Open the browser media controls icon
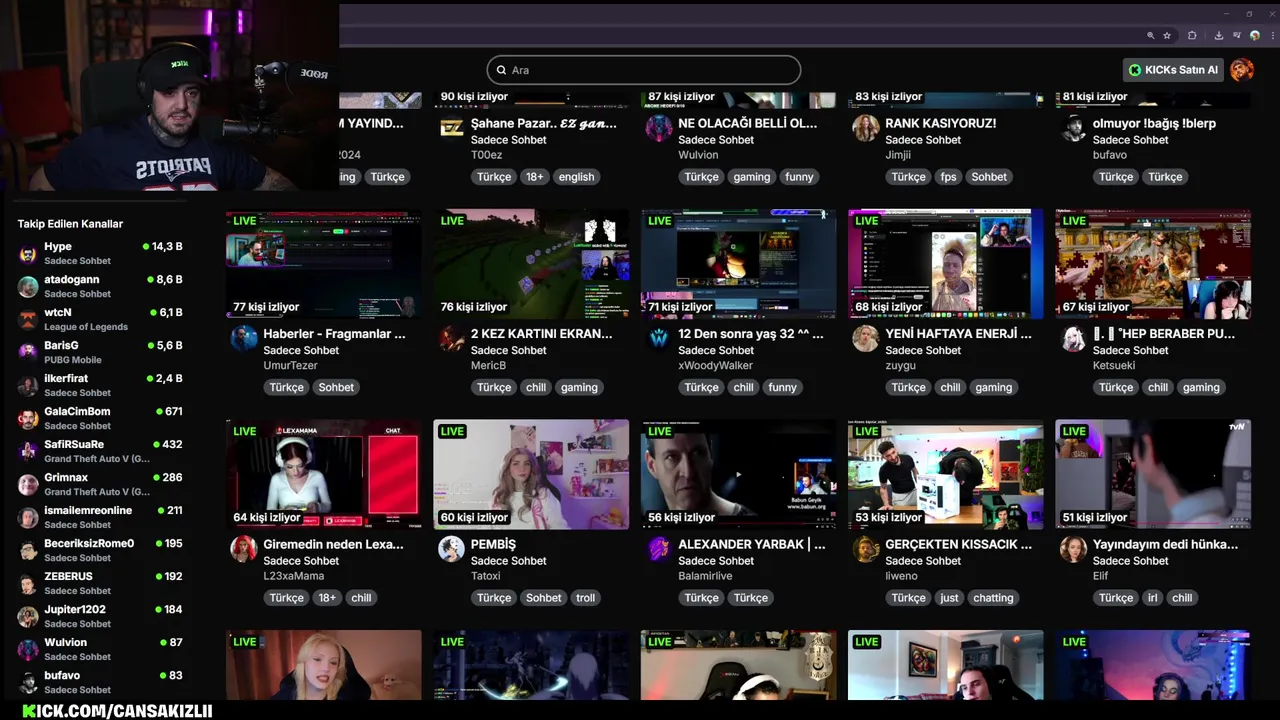 [x=1237, y=35]
